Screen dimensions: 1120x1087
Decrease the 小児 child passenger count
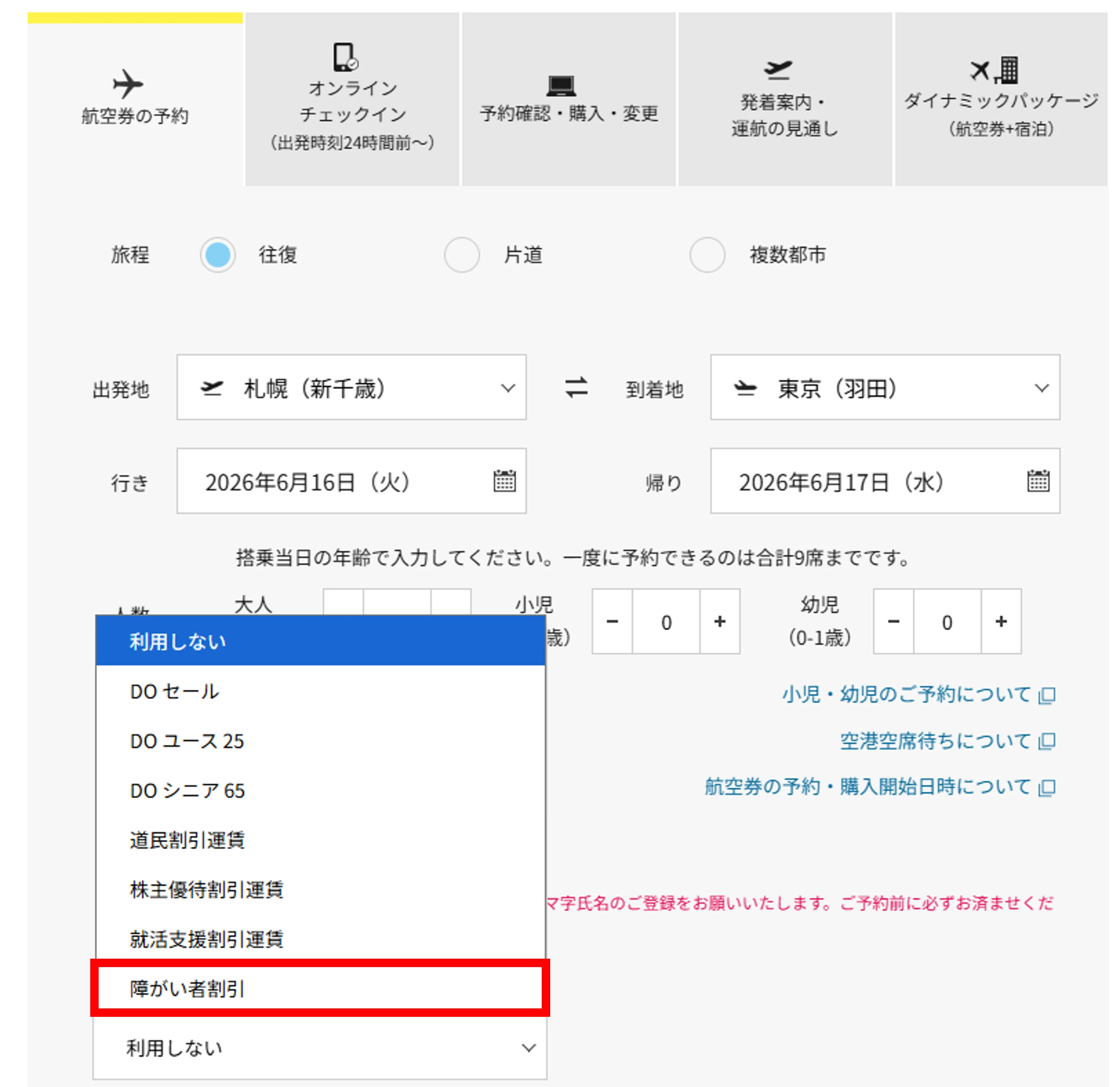pos(612,621)
